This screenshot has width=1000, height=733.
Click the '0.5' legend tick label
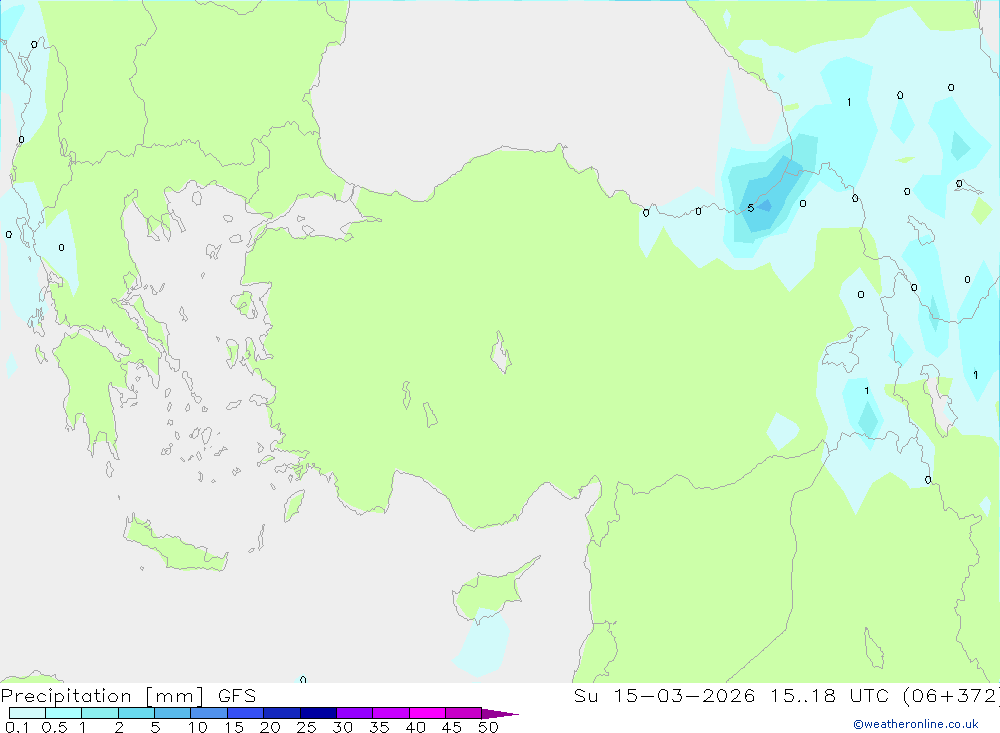point(54,727)
